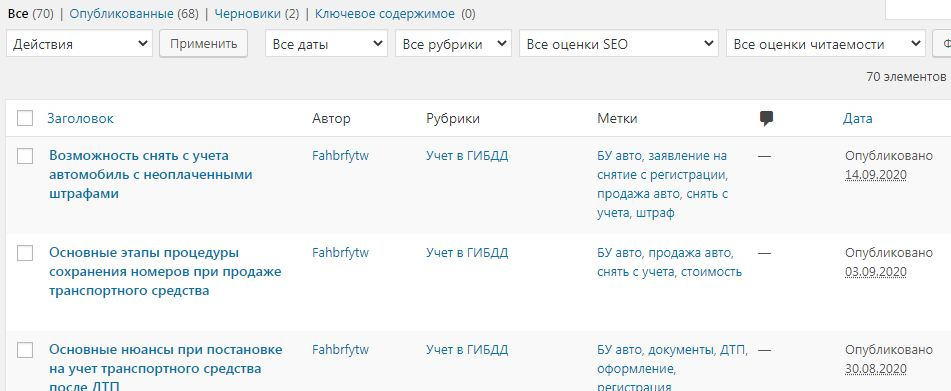Sort the list by Дата column
The image size is (951, 391).
click(x=858, y=119)
